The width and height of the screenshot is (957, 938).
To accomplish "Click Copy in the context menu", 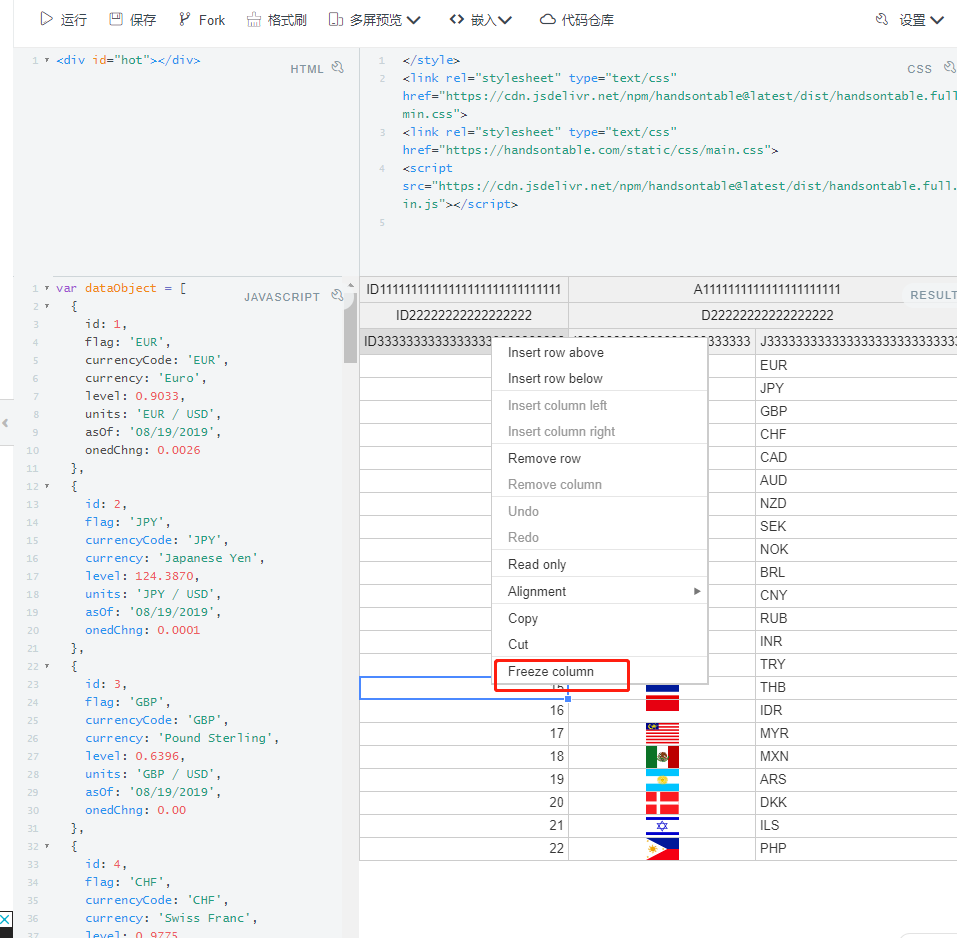I will pos(524,617).
